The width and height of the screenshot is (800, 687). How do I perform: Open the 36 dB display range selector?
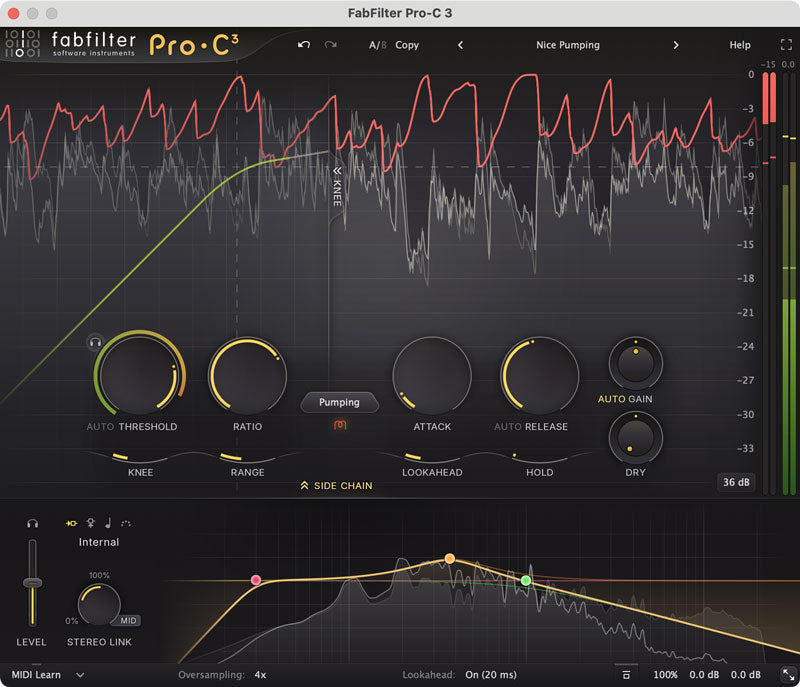(x=736, y=482)
